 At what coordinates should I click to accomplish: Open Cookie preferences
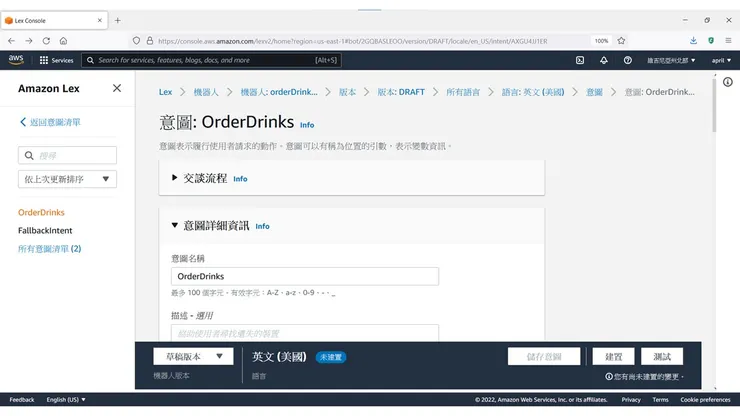pos(705,399)
